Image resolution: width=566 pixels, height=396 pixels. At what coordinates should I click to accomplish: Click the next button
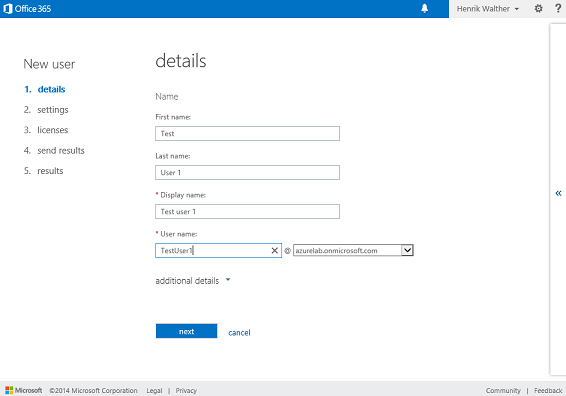click(x=186, y=331)
